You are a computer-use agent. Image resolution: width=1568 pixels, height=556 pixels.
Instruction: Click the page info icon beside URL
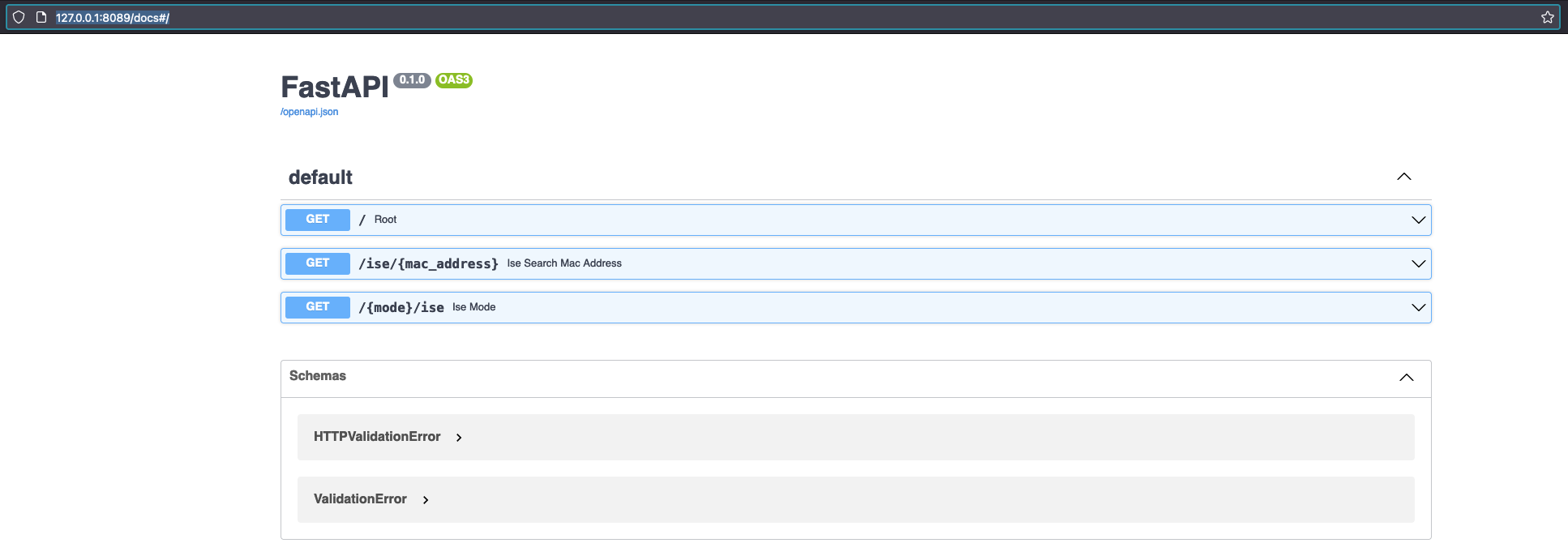coord(41,17)
